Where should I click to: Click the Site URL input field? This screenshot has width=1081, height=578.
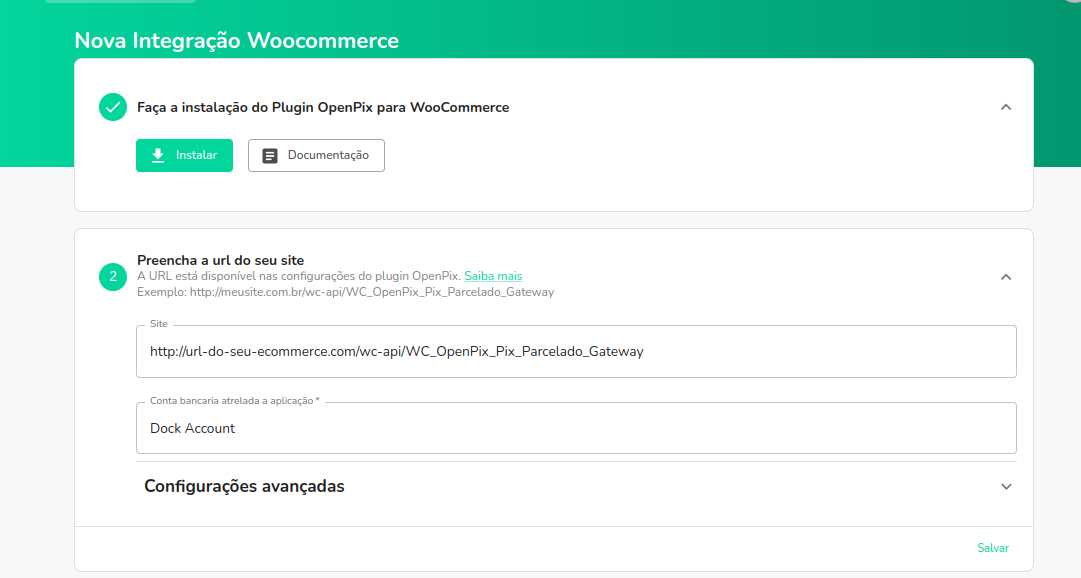[577, 351]
